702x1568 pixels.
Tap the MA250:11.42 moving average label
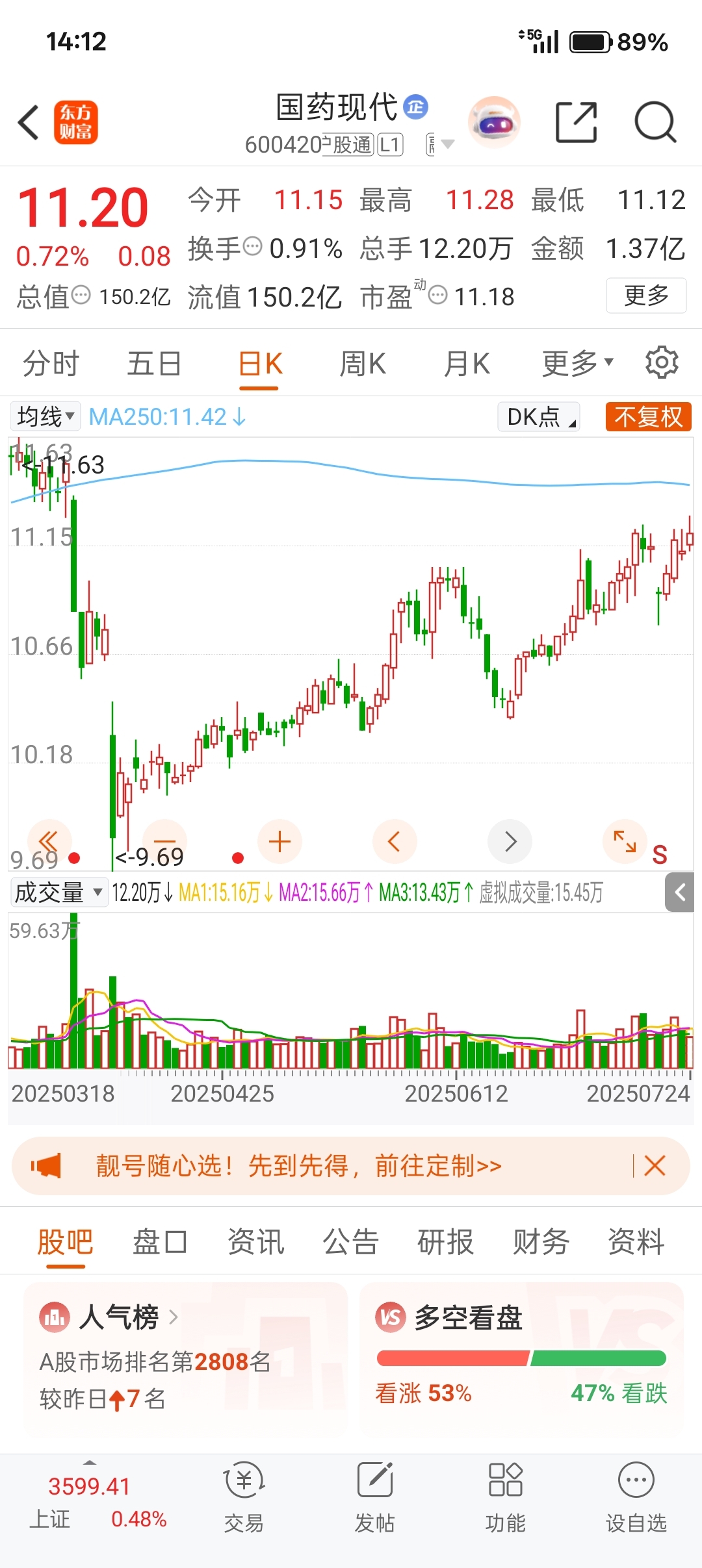pyautogui.click(x=167, y=416)
